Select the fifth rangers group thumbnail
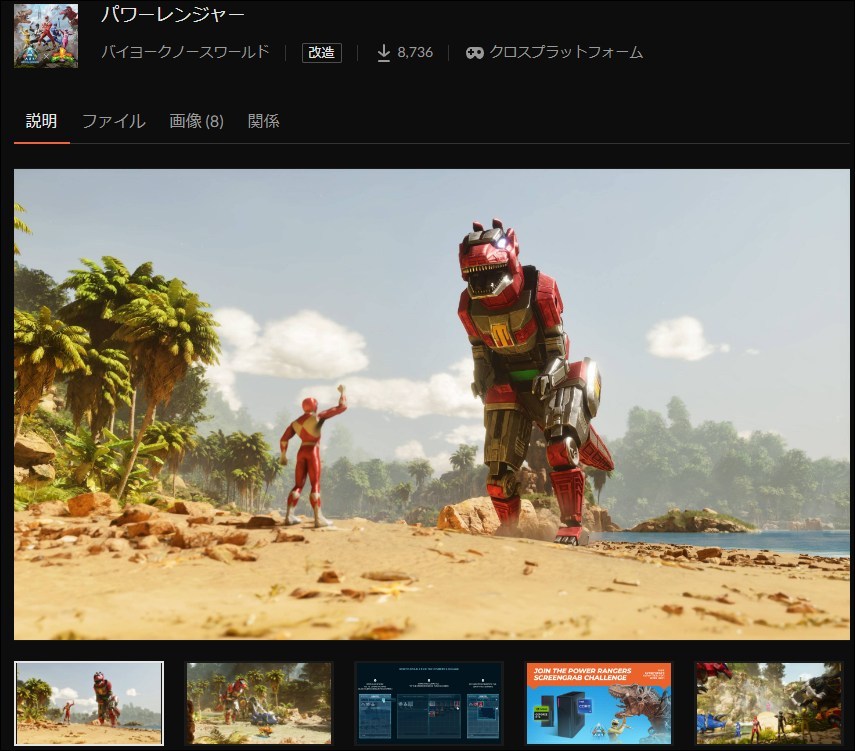Viewport: 855px width, 751px height. point(769,703)
